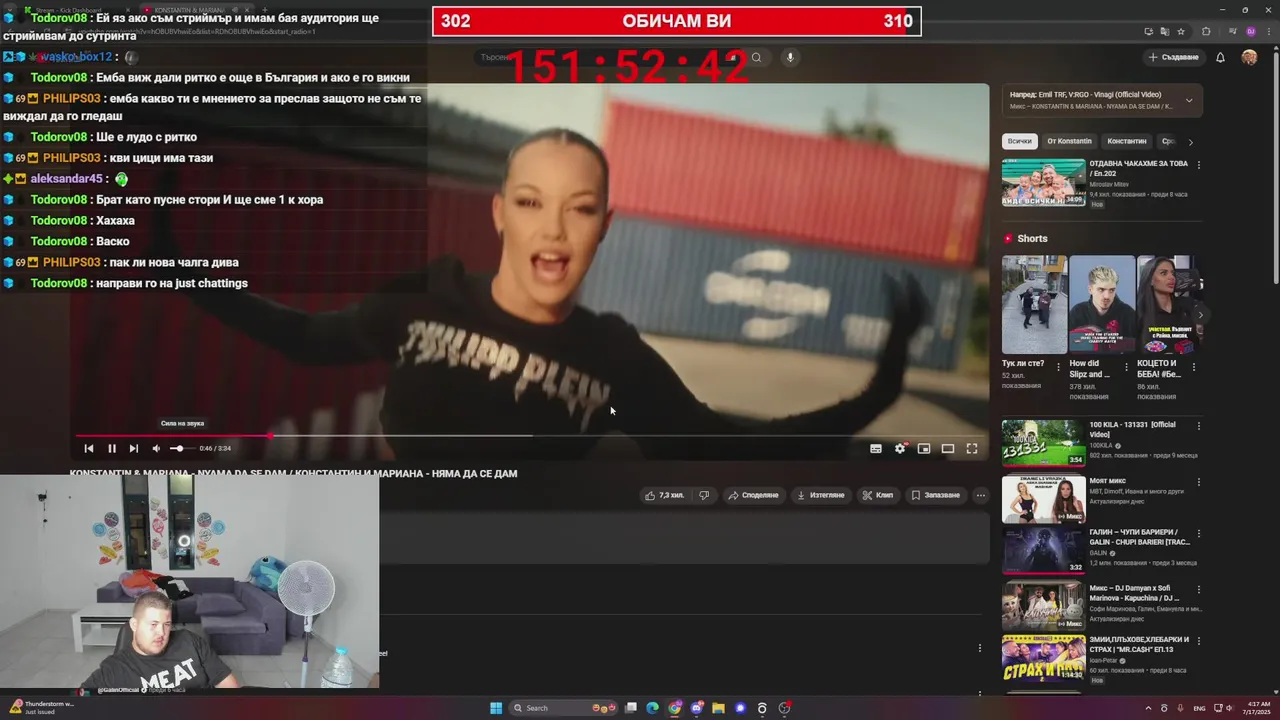
Task: Open File Explorer from taskbar
Action: (x=718, y=708)
